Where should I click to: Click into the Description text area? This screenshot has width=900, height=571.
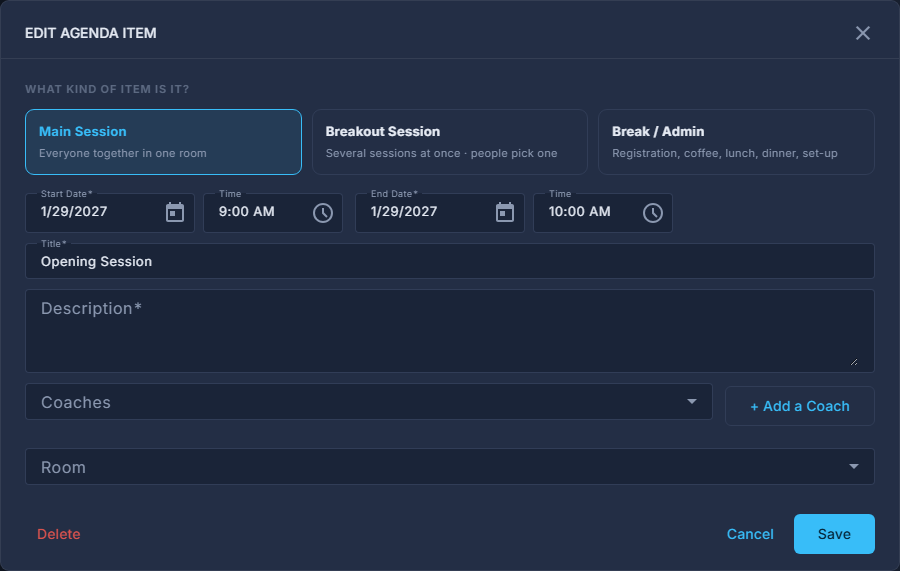pos(450,331)
